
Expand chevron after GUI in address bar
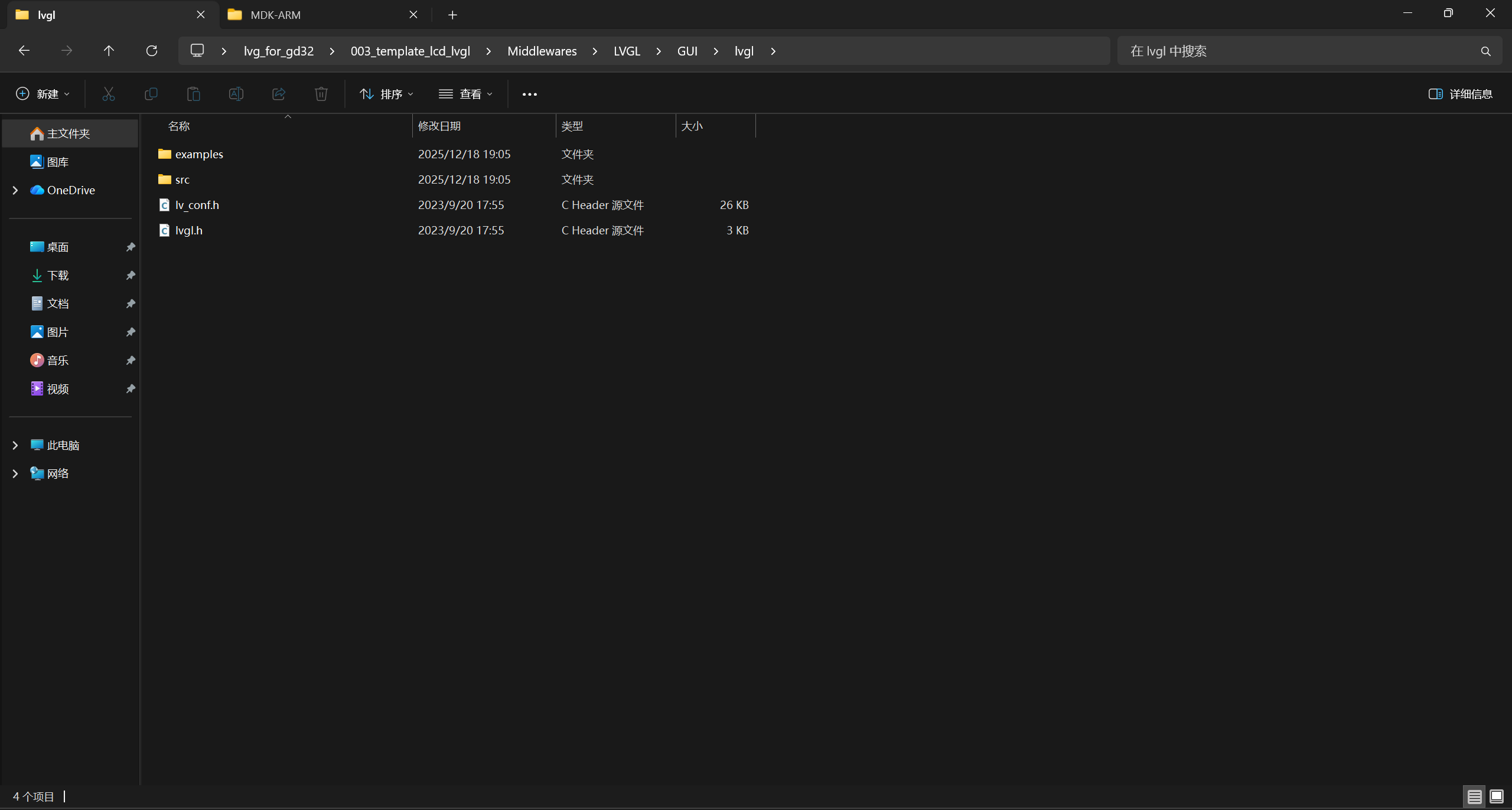[716, 51]
